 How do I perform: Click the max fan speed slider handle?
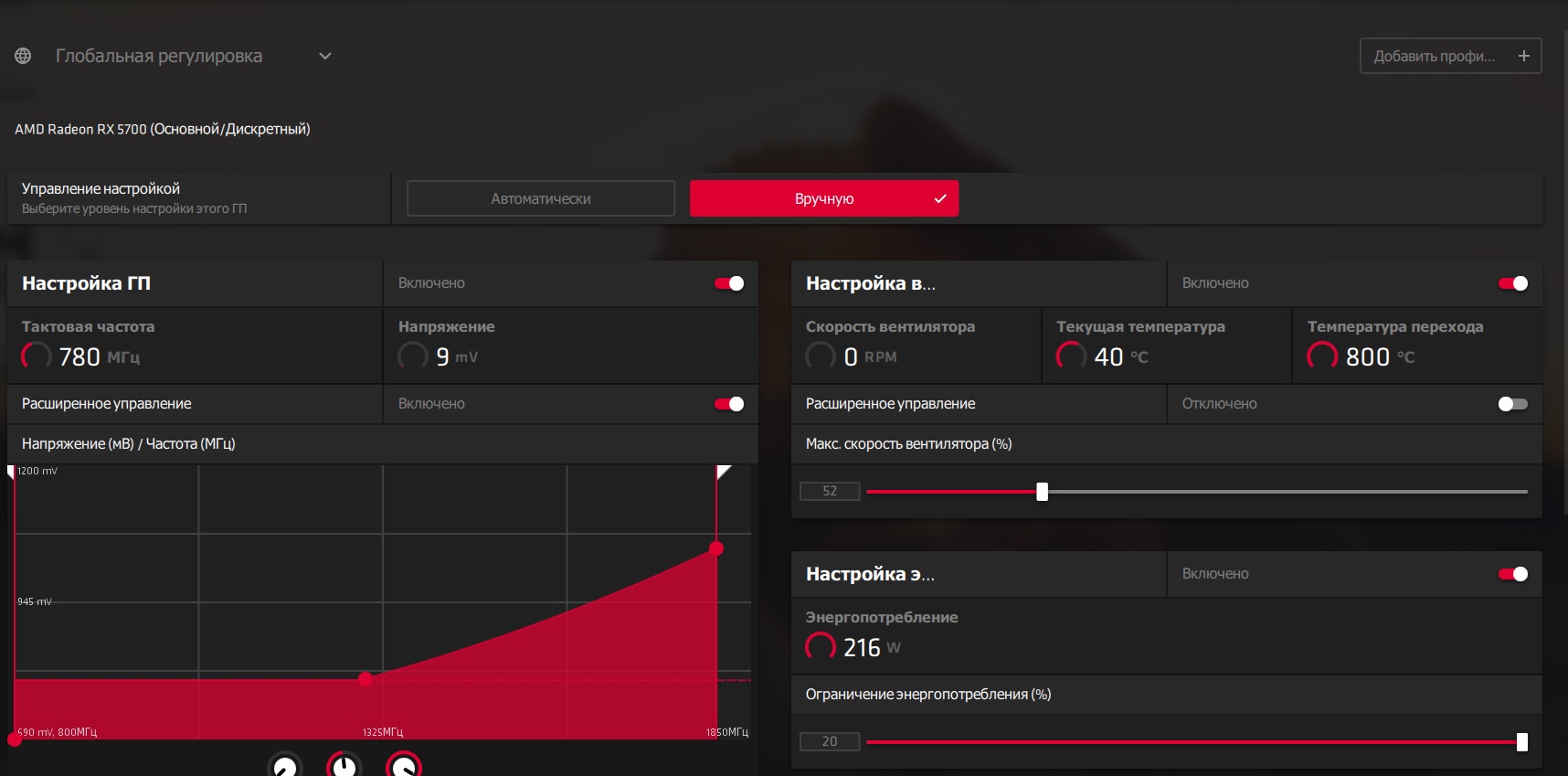pos(1042,492)
